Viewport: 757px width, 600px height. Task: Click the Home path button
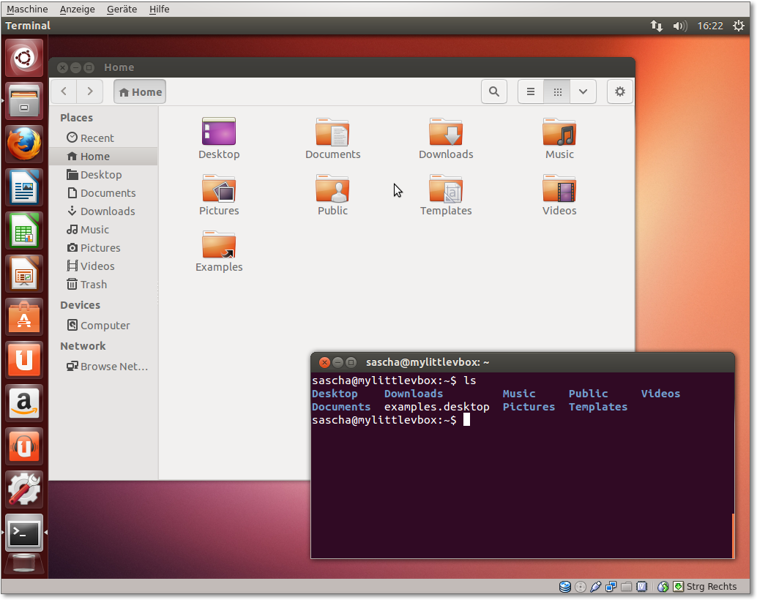tap(140, 92)
